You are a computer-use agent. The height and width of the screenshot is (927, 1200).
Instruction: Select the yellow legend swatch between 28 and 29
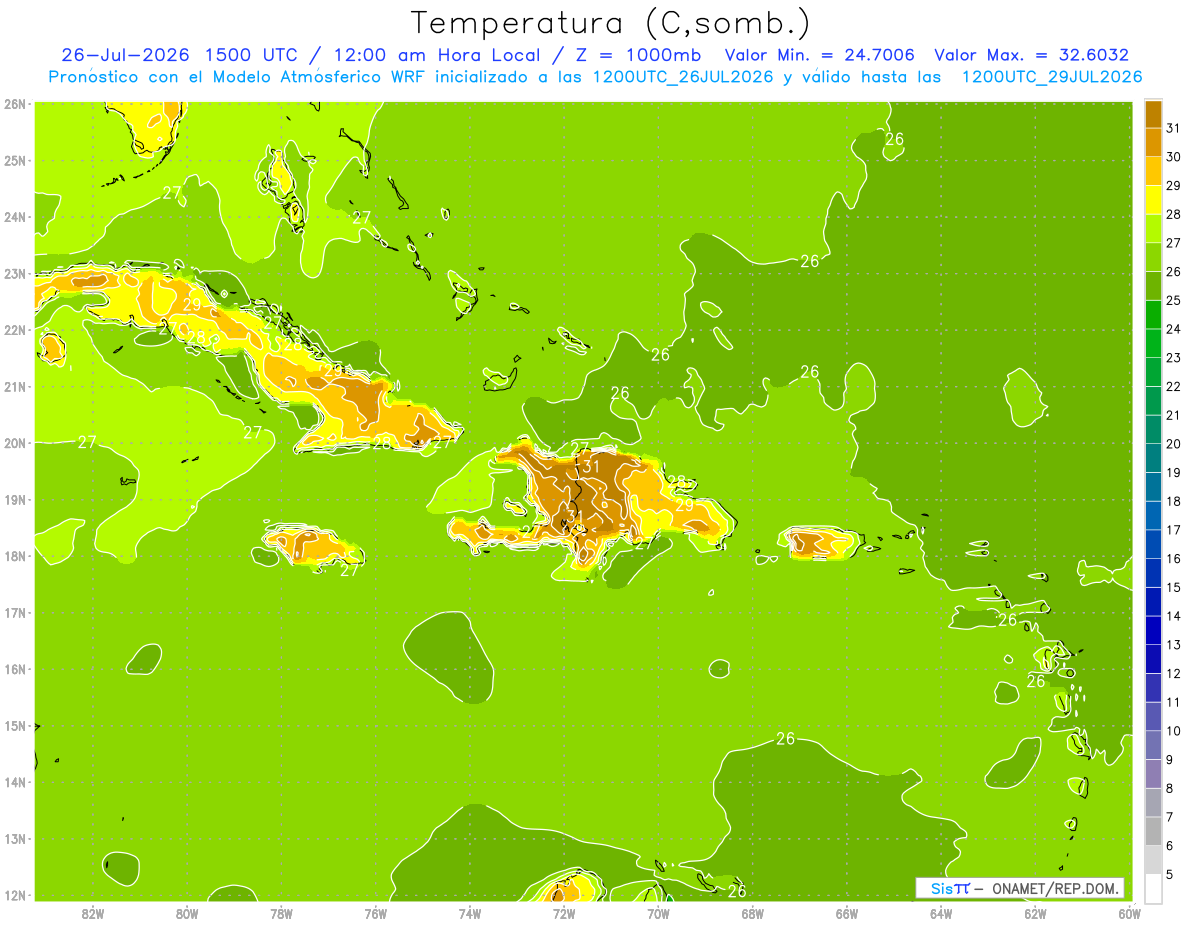coord(1153,200)
